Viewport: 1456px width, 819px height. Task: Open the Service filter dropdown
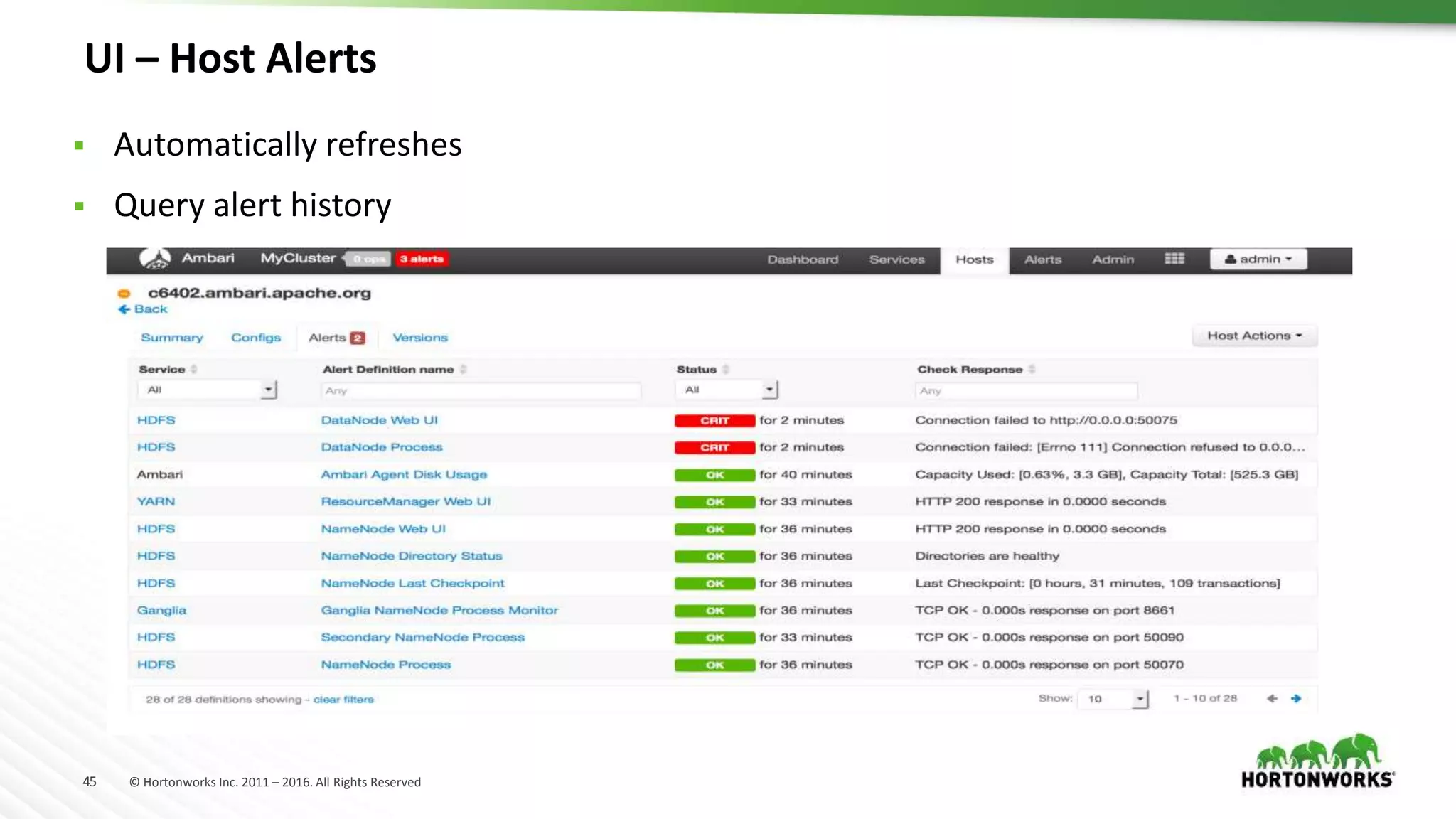(207, 390)
